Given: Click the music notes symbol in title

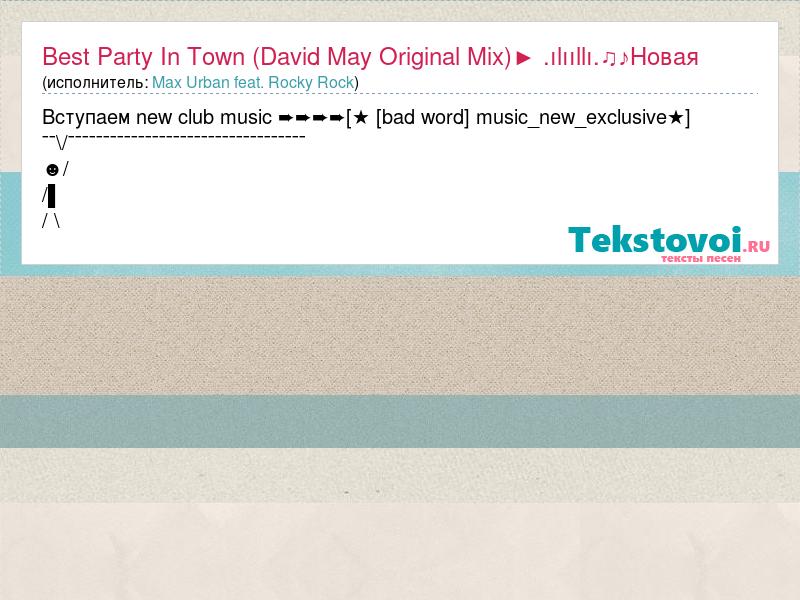Looking at the screenshot, I should (x=616, y=58).
